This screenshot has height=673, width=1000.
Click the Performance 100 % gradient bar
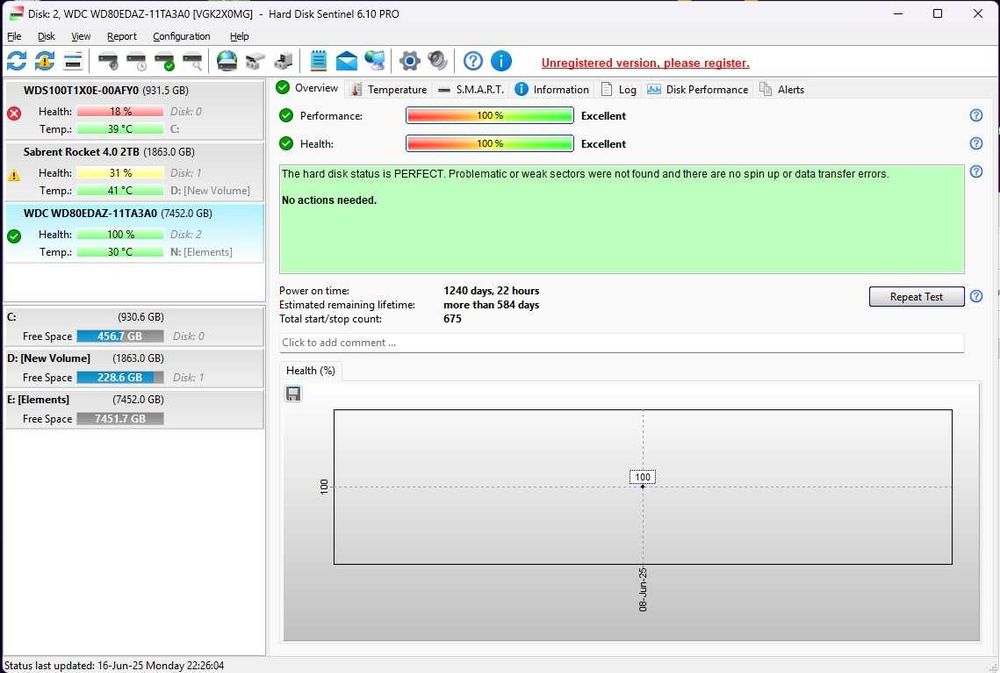[489, 115]
